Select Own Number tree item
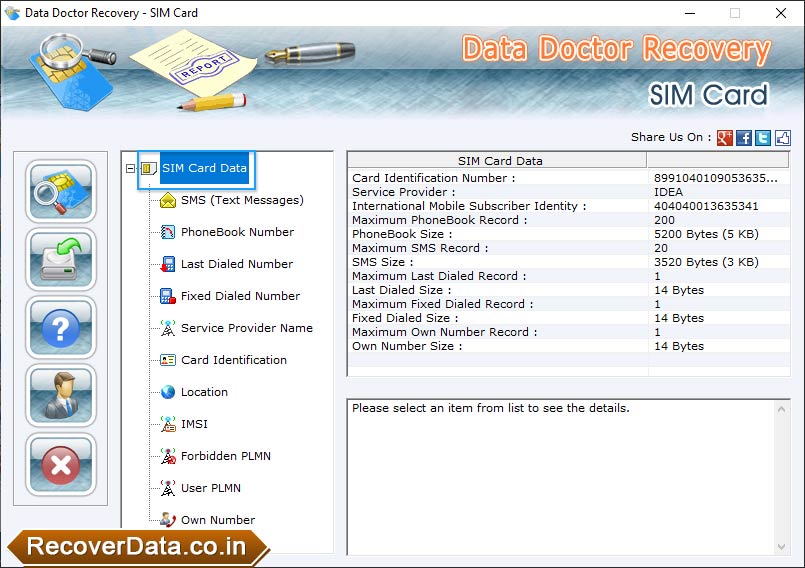805x568 pixels. click(218, 520)
